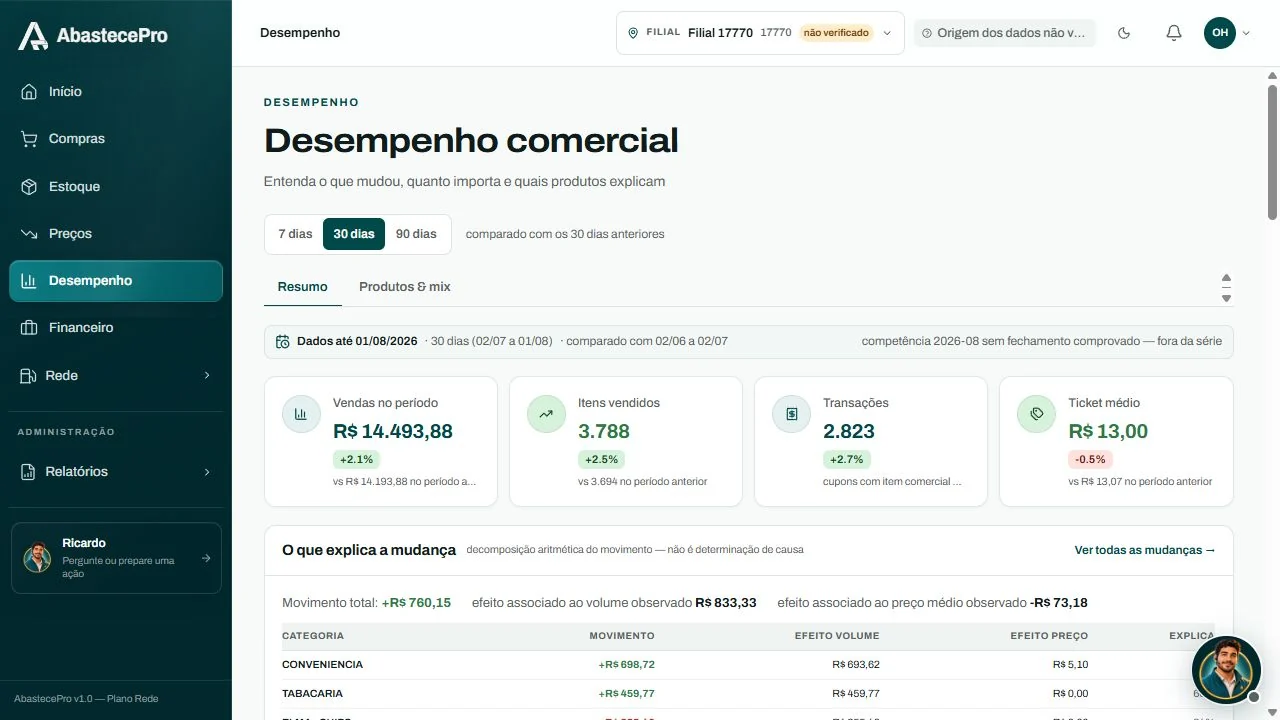
Task: Click the small up arrow by the tabs
Action: 1226,279
